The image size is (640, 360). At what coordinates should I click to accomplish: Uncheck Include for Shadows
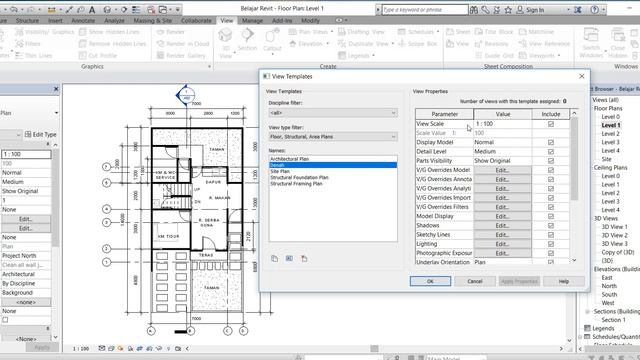coord(551,226)
